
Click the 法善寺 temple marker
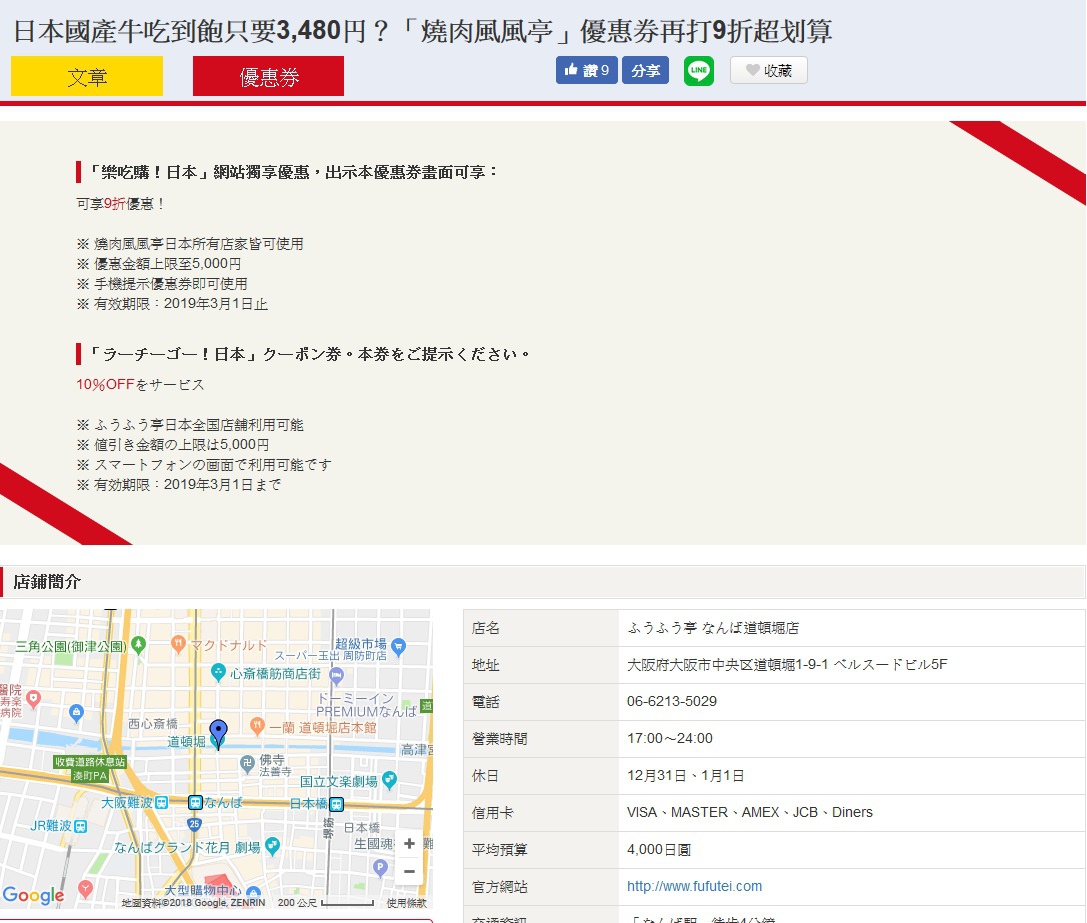[x=247, y=764]
